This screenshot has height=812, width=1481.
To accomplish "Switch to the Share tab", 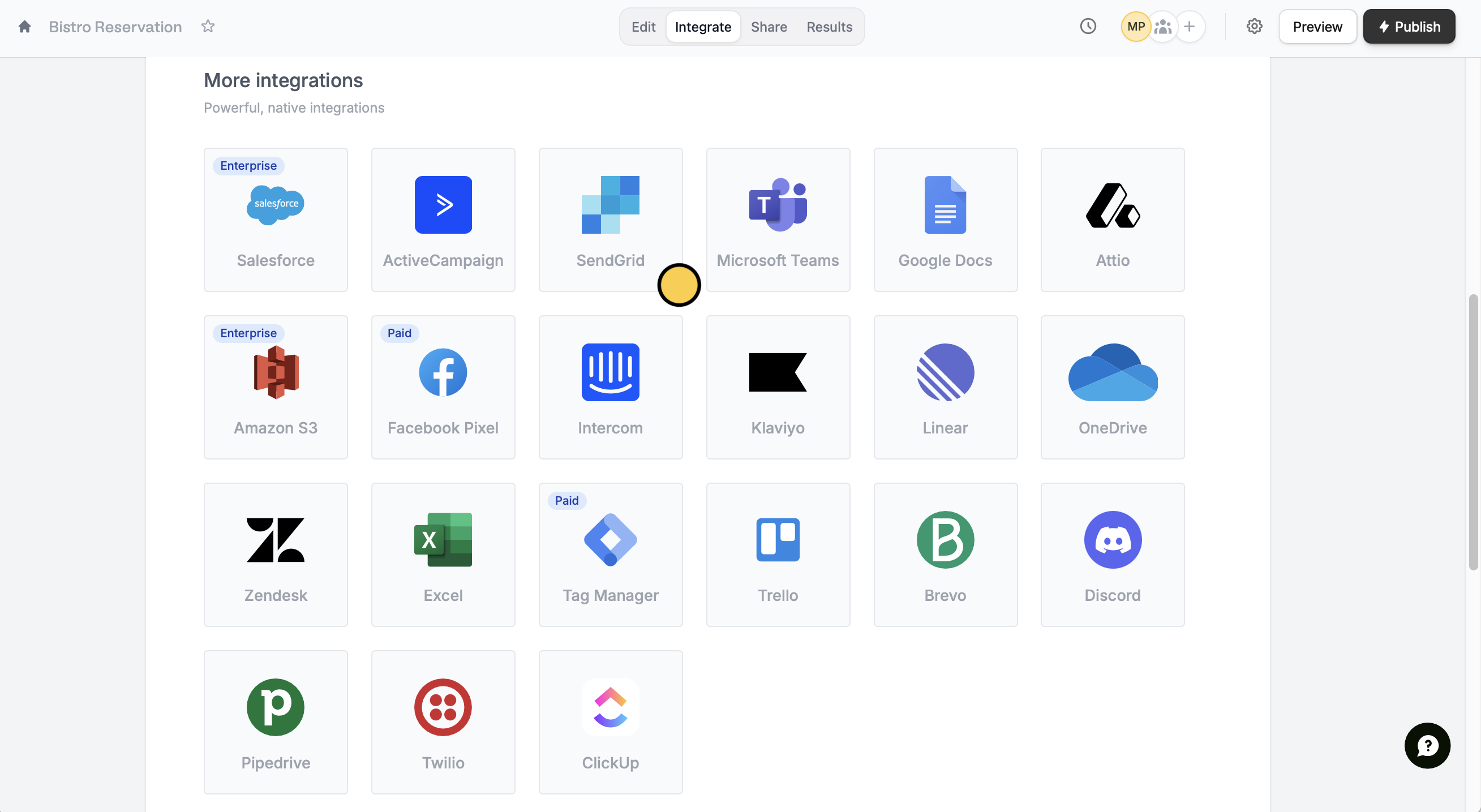I will (x=769, y=27).
